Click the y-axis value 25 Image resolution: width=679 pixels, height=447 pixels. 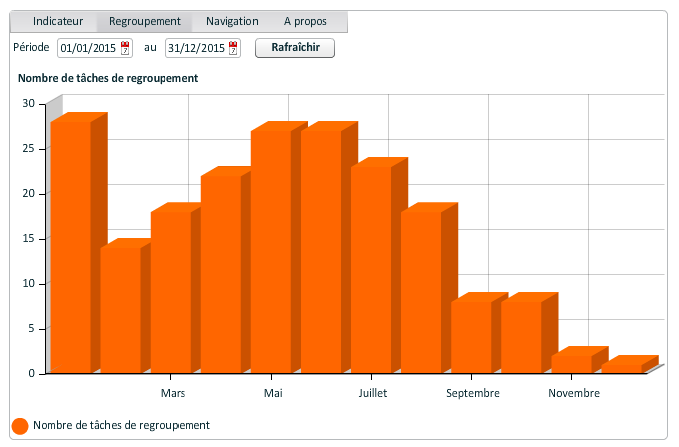29,149
